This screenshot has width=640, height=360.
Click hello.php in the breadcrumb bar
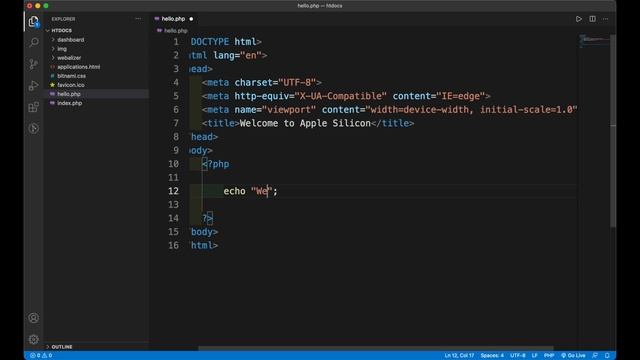[176, 31]
